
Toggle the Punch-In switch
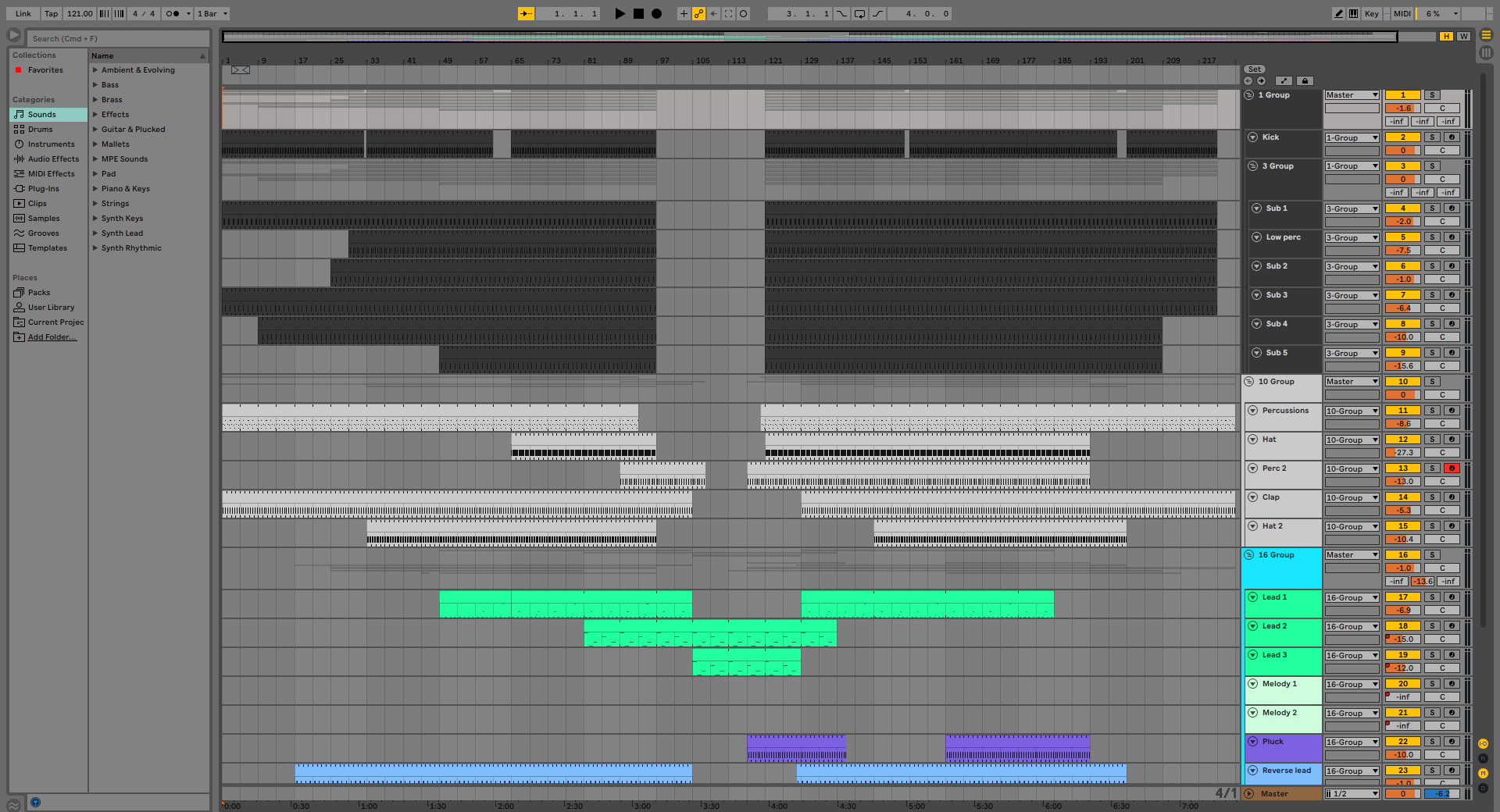[x=841, y=13]
